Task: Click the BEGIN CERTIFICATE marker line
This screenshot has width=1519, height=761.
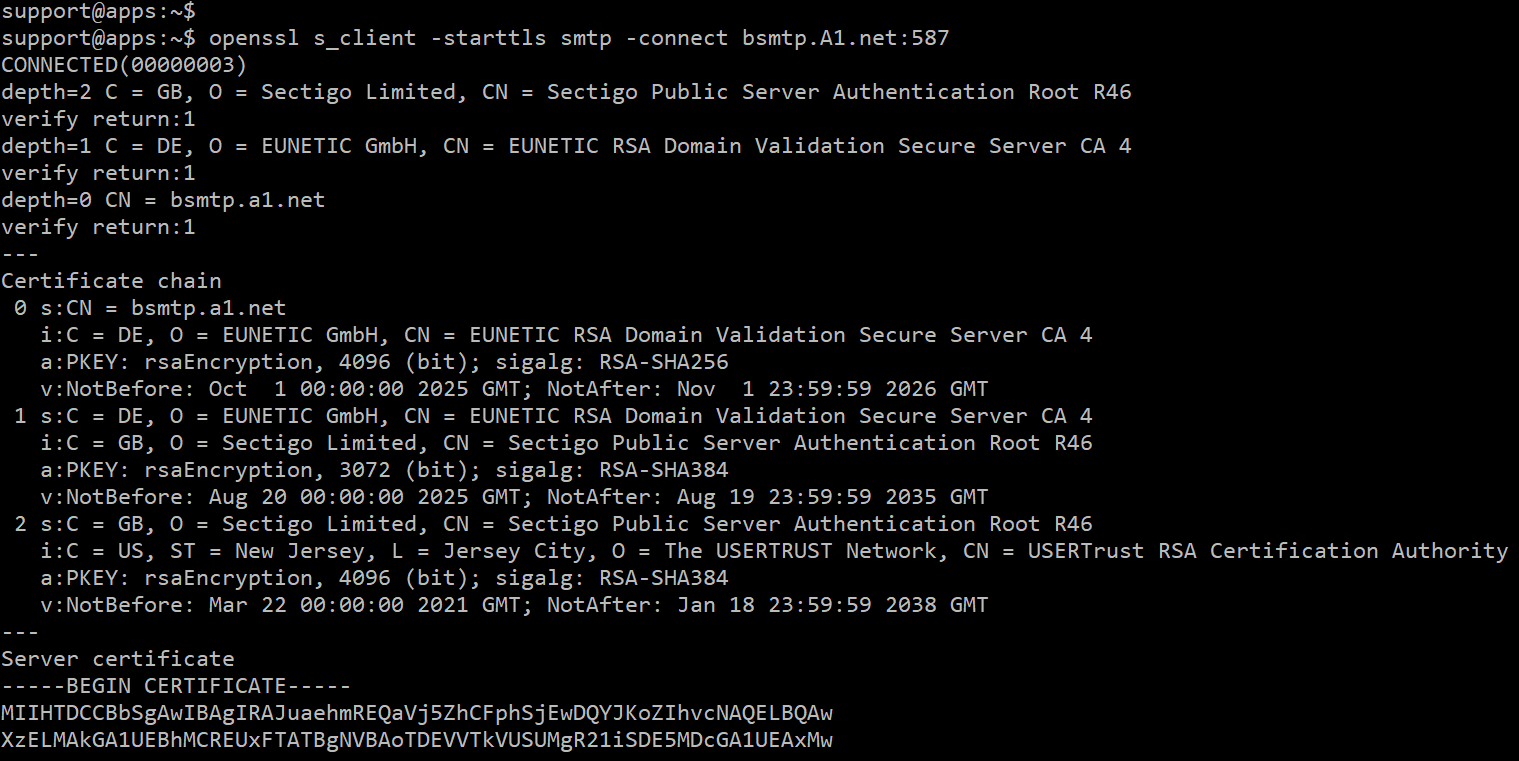Action: (176, 686)
